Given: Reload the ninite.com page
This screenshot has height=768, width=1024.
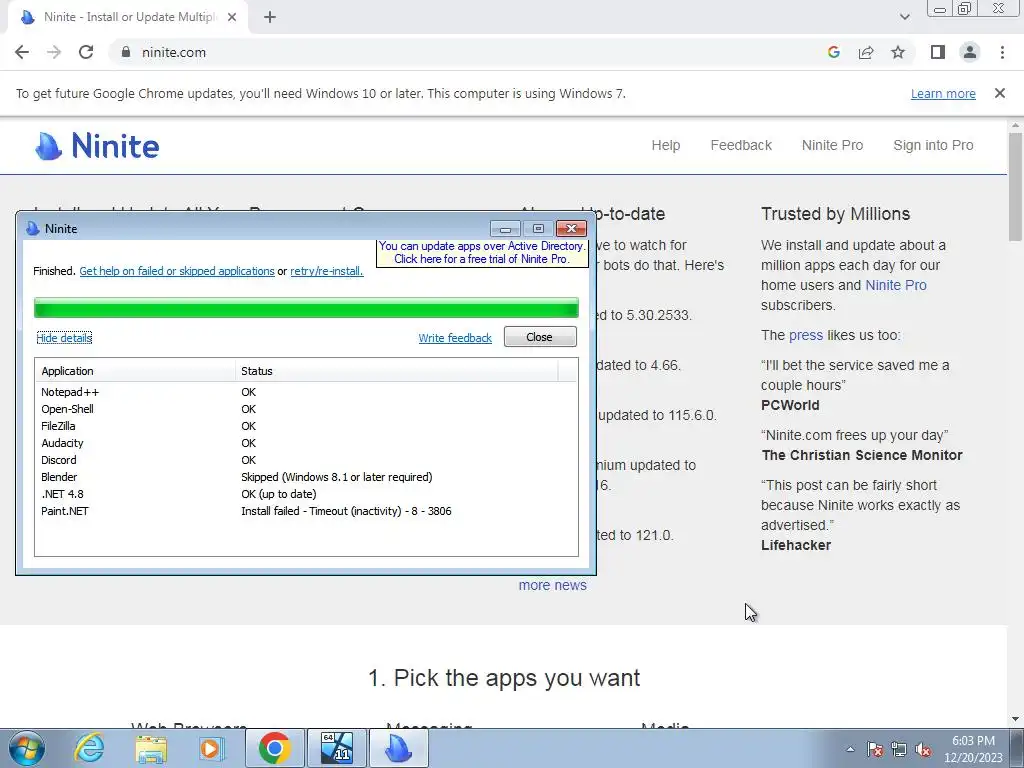Looking at the screenshot, I should [86, 52].
